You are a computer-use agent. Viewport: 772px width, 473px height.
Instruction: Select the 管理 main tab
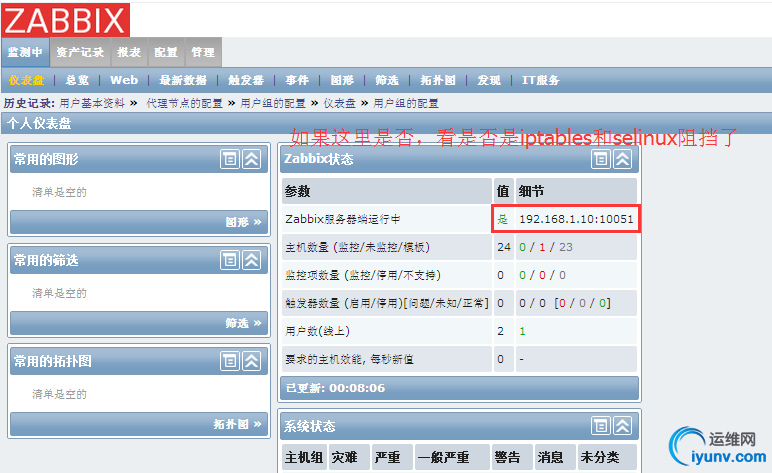[203, 52]
